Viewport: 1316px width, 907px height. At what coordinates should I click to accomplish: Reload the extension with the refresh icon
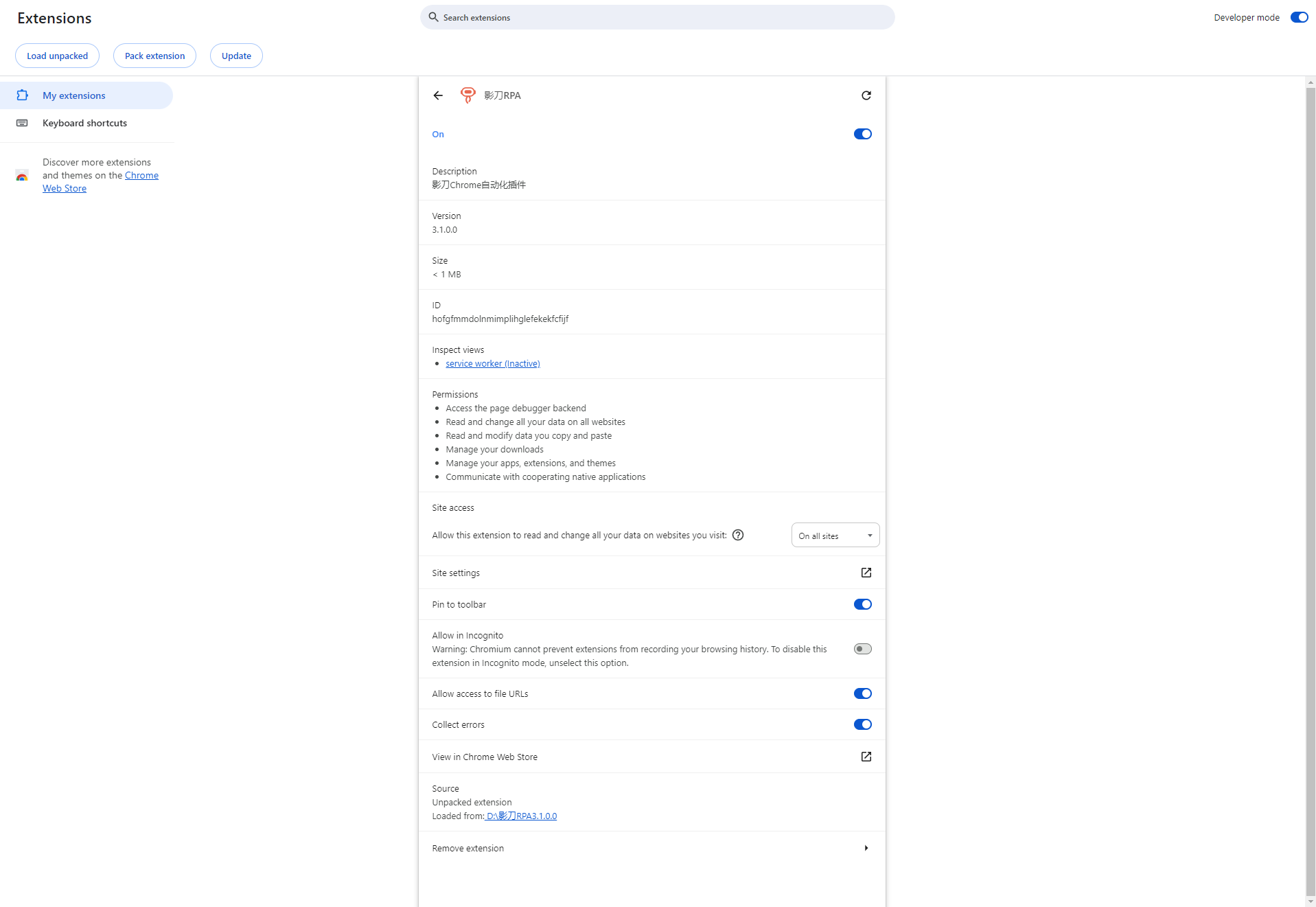[866, 95]
